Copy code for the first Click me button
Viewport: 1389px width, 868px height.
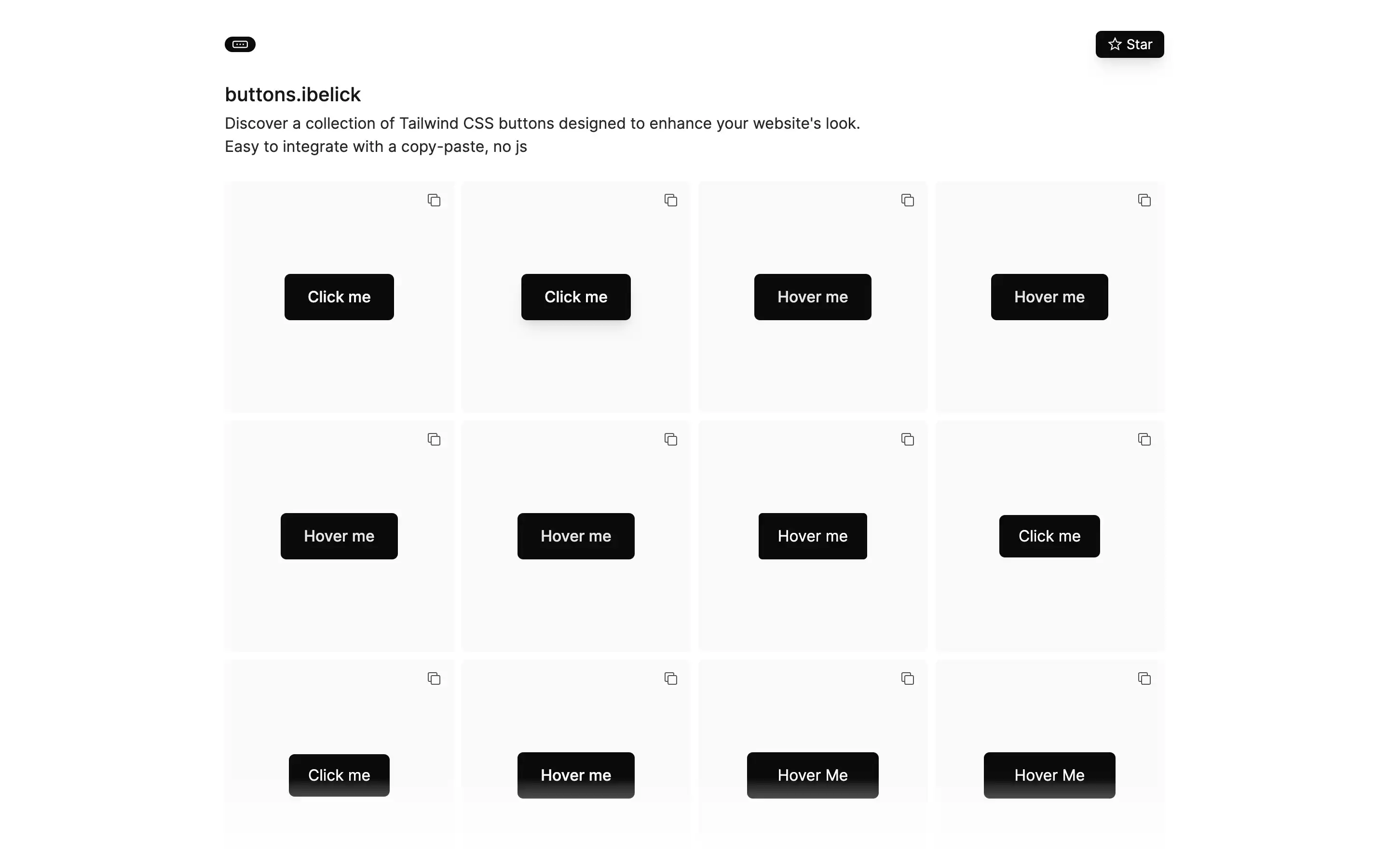[x=434, y=200]
